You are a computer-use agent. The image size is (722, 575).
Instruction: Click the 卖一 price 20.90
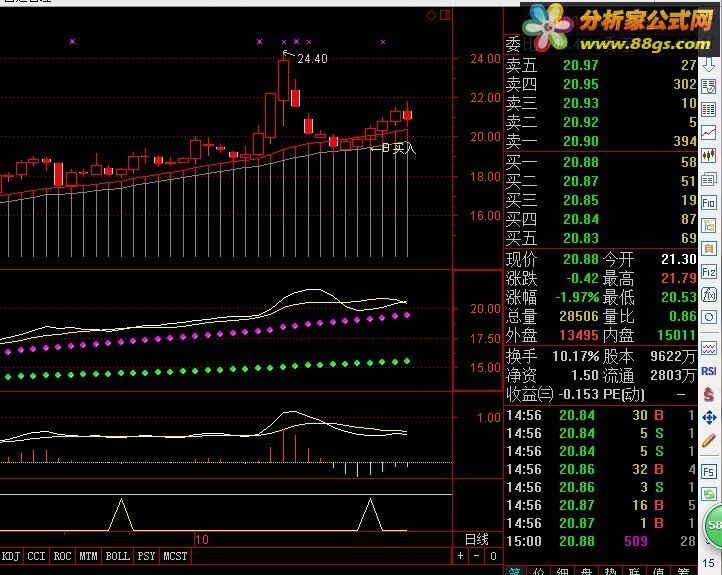[x=581, y=141]
